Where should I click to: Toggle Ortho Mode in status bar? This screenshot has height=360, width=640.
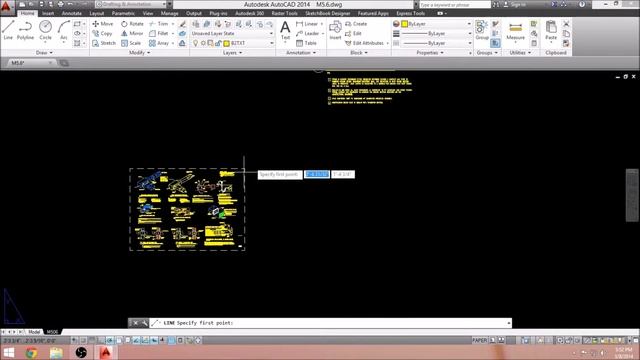coord(101,340)
